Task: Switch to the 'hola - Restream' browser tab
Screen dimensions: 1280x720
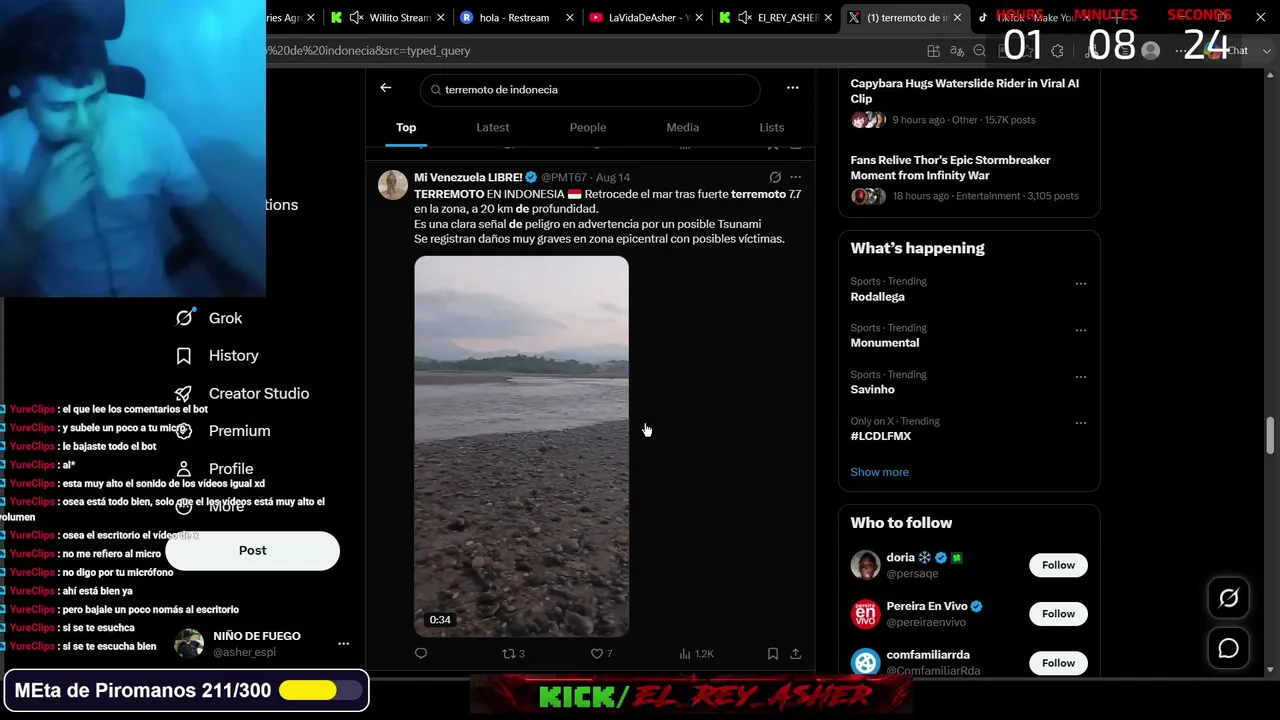Action: [x=514, y=18]
